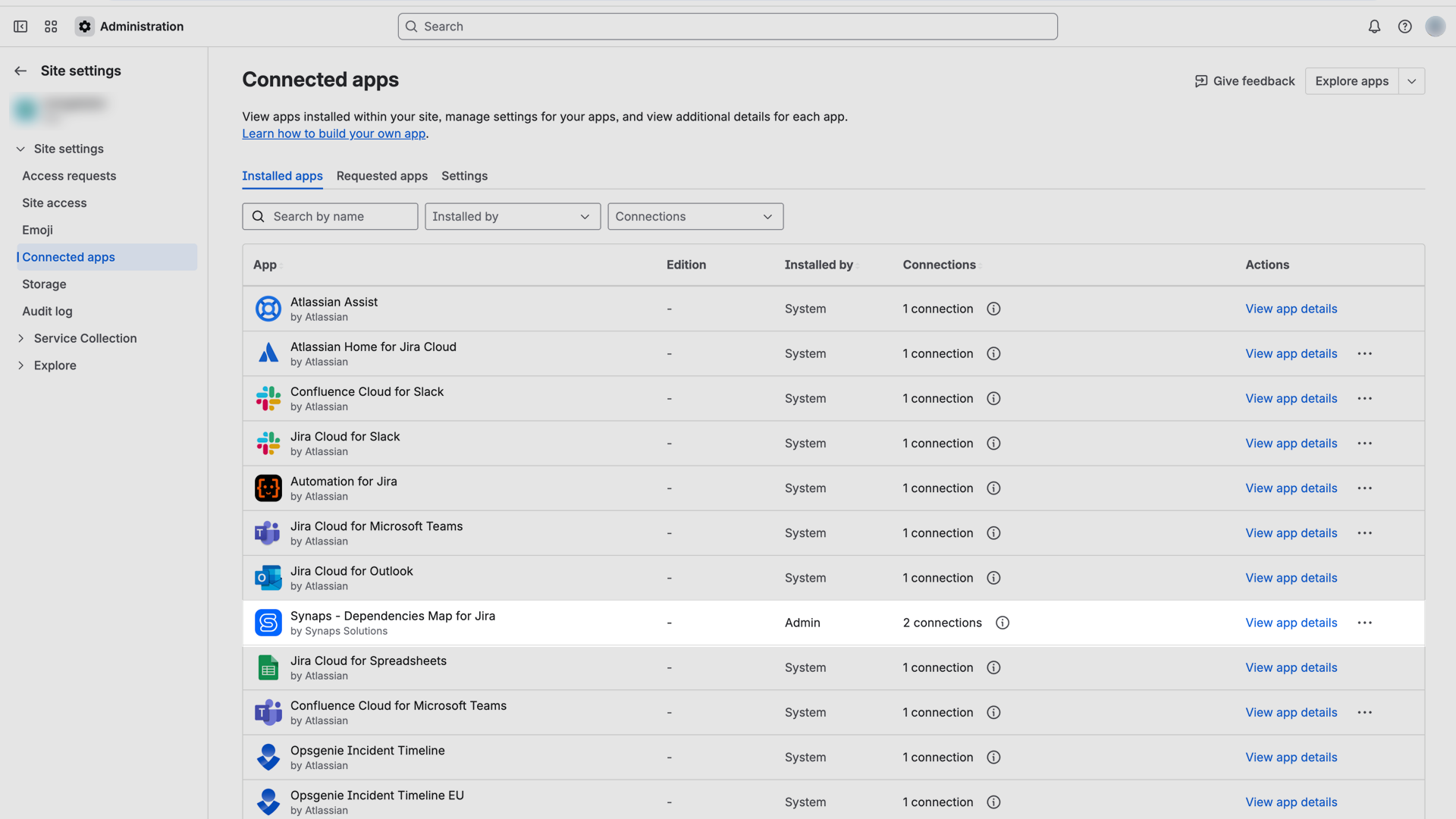
Task: Open Audit log in sidebar
Action: (x=47, y=311)
